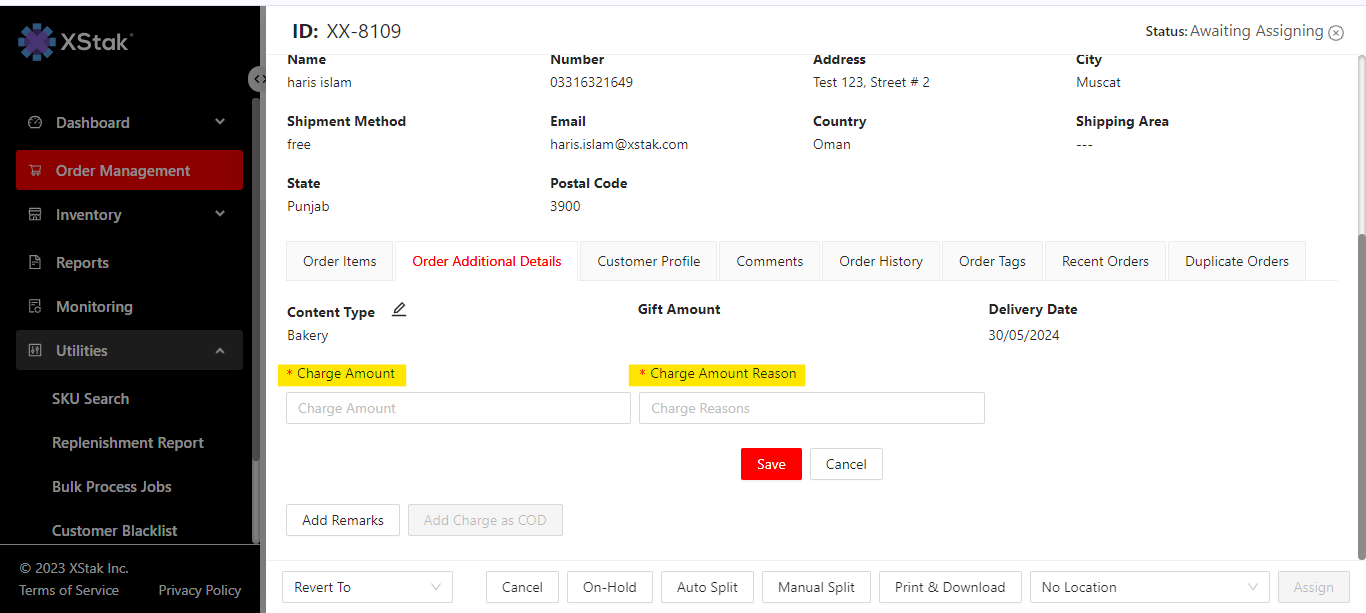Click the Add Remarks button
This screenshot has width=1366, height=613.
pyautogui.click(x=342, y=520)
